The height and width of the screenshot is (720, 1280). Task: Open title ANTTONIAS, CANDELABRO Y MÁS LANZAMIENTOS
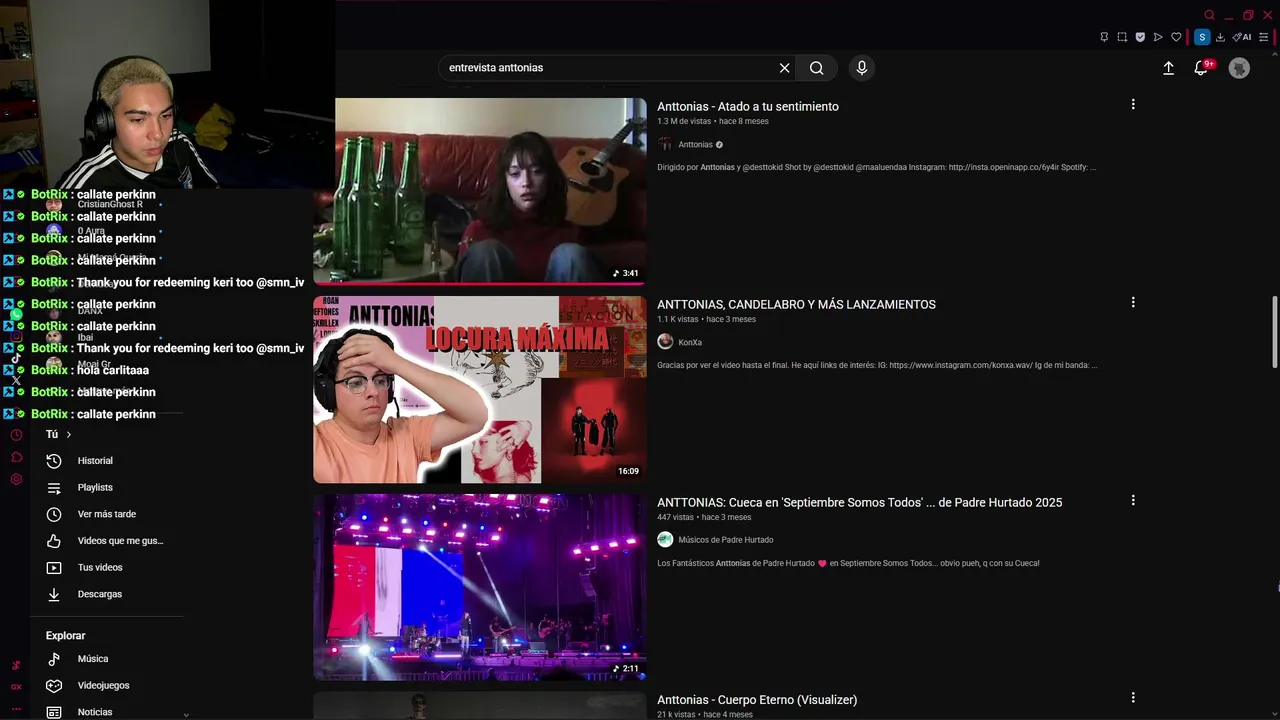(796, 304)
